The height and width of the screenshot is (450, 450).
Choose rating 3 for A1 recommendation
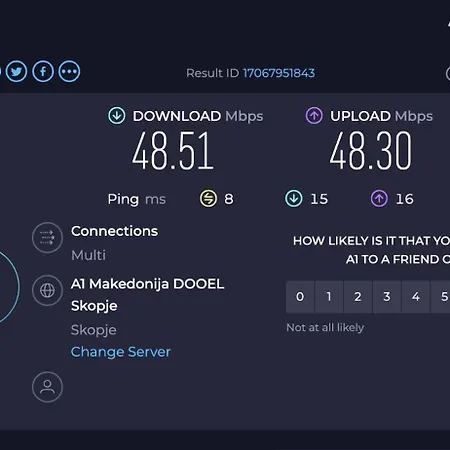387,297
